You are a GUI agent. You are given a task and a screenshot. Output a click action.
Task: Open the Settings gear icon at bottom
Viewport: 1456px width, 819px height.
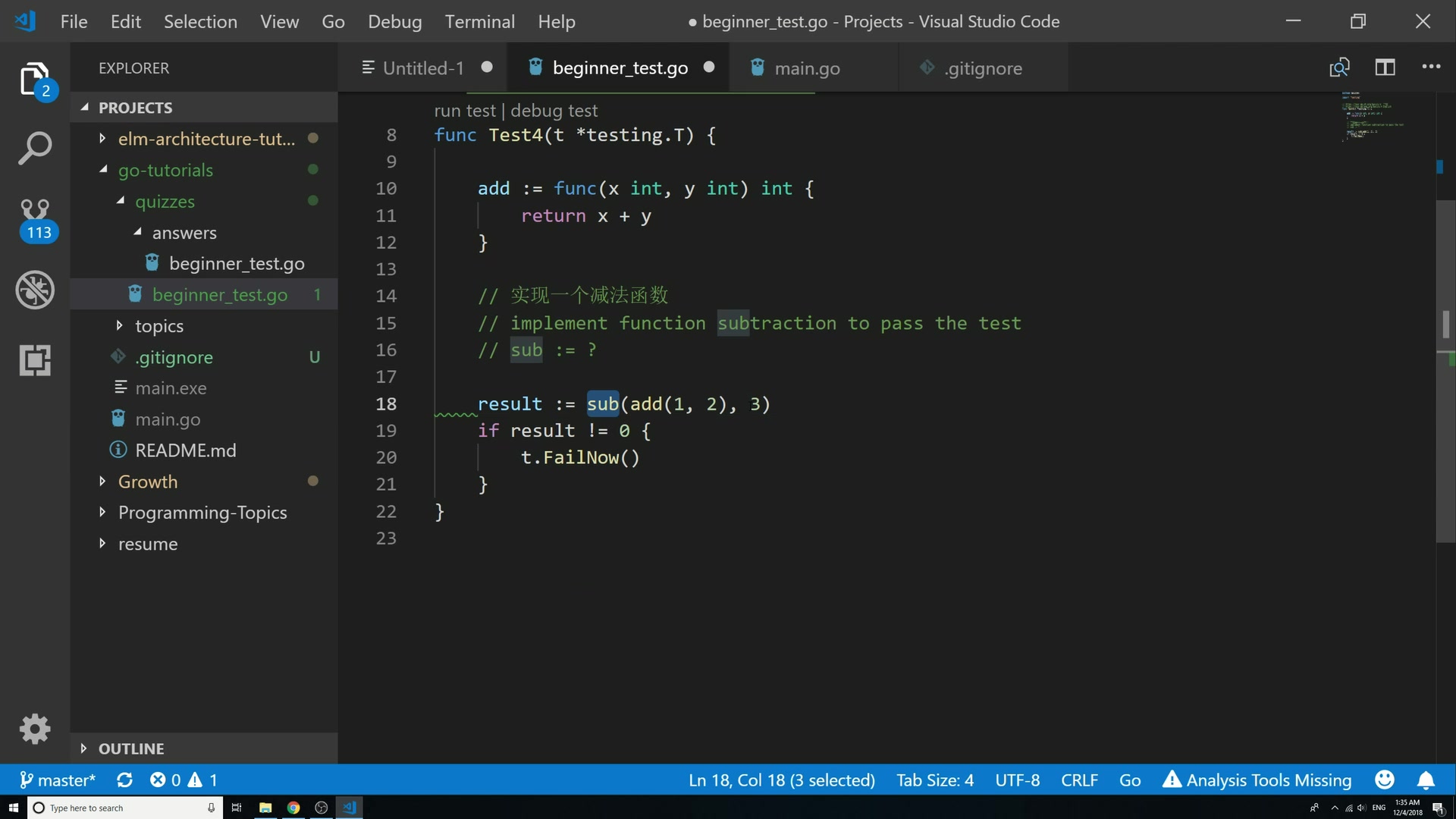point(34,727)
